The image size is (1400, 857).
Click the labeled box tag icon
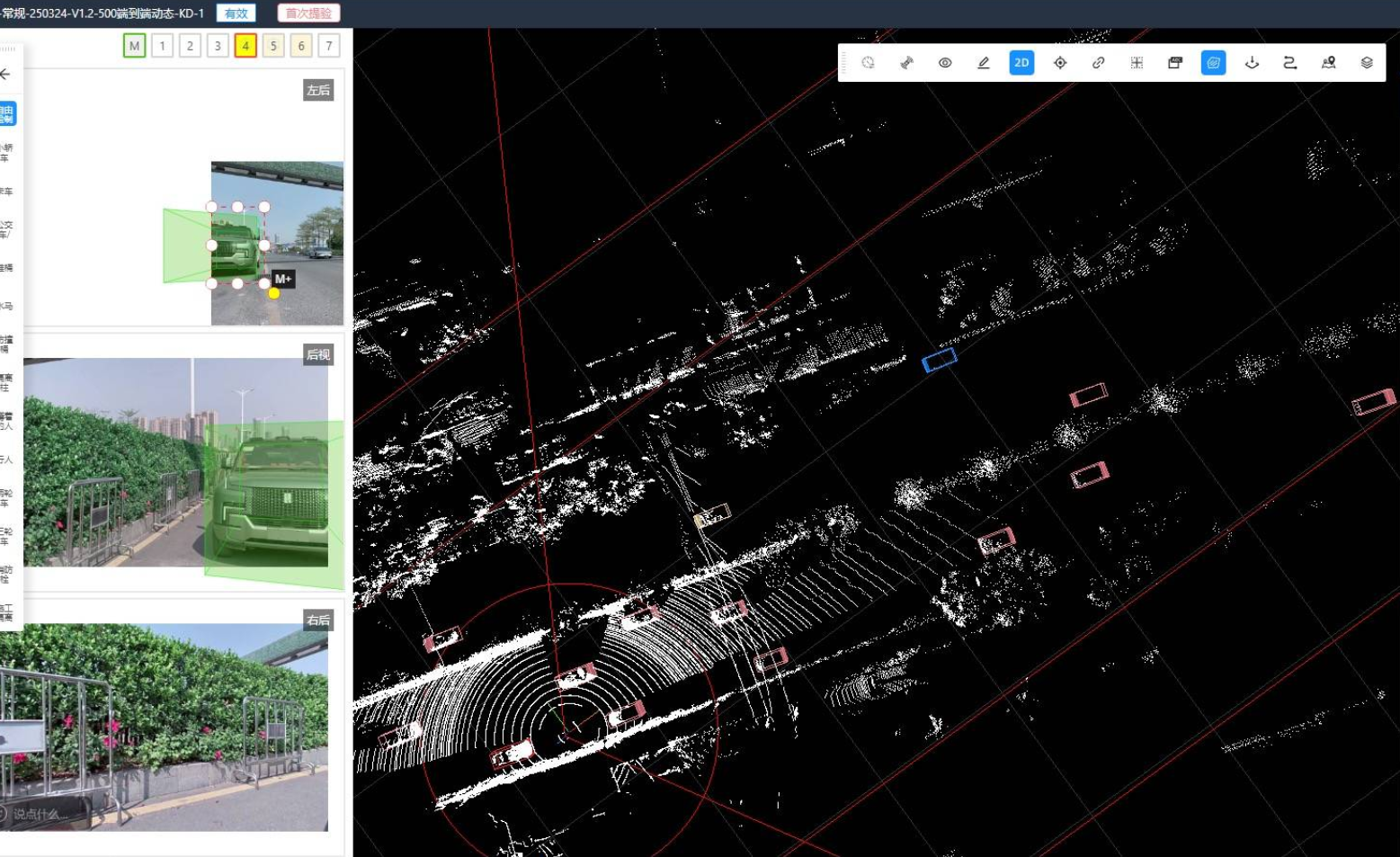click(x=1175, y=63)
